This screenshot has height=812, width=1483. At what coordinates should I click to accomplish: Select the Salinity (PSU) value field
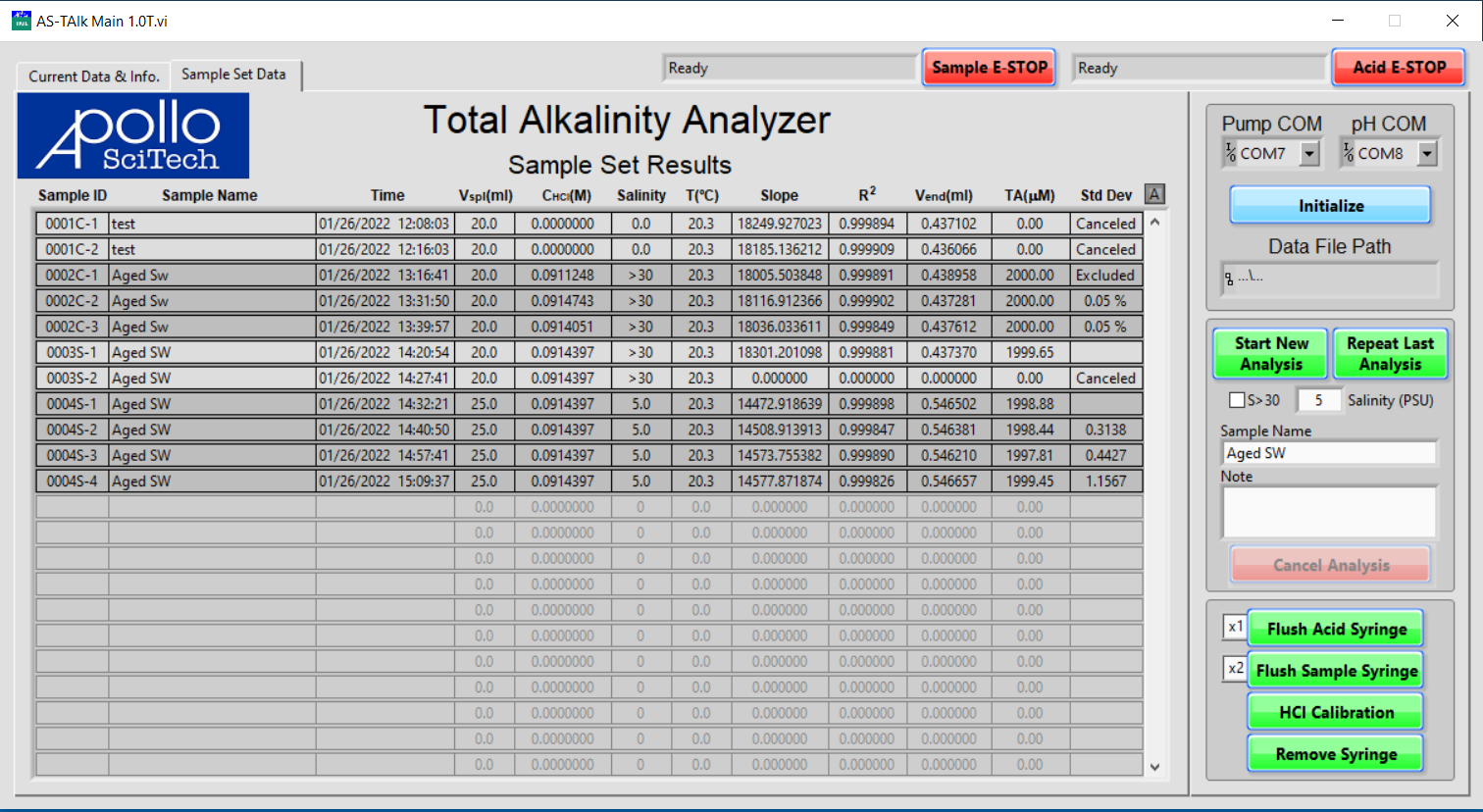(x=1318, y=400)
